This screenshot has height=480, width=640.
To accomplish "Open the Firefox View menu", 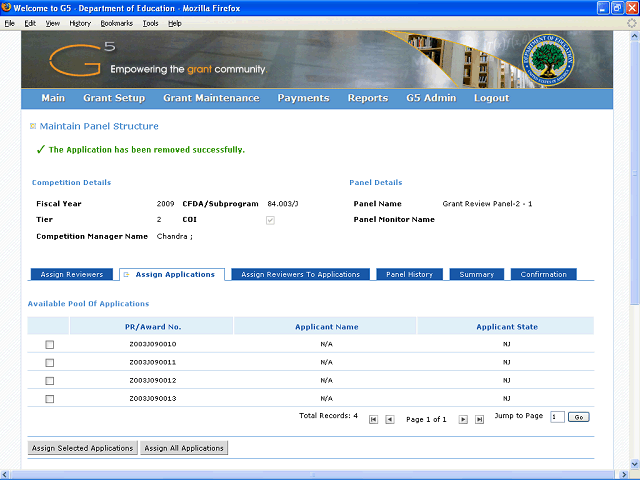I will tap(53, 23).
